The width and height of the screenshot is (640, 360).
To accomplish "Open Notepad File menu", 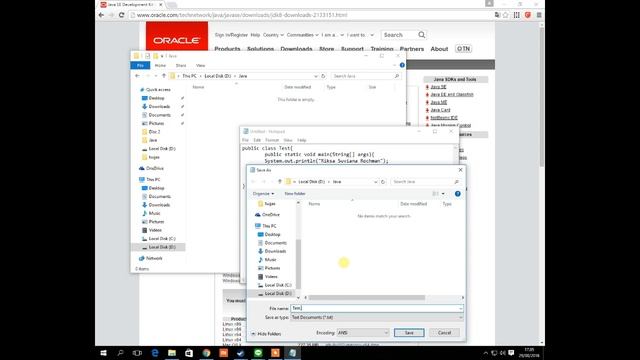I will coord(245,140).
